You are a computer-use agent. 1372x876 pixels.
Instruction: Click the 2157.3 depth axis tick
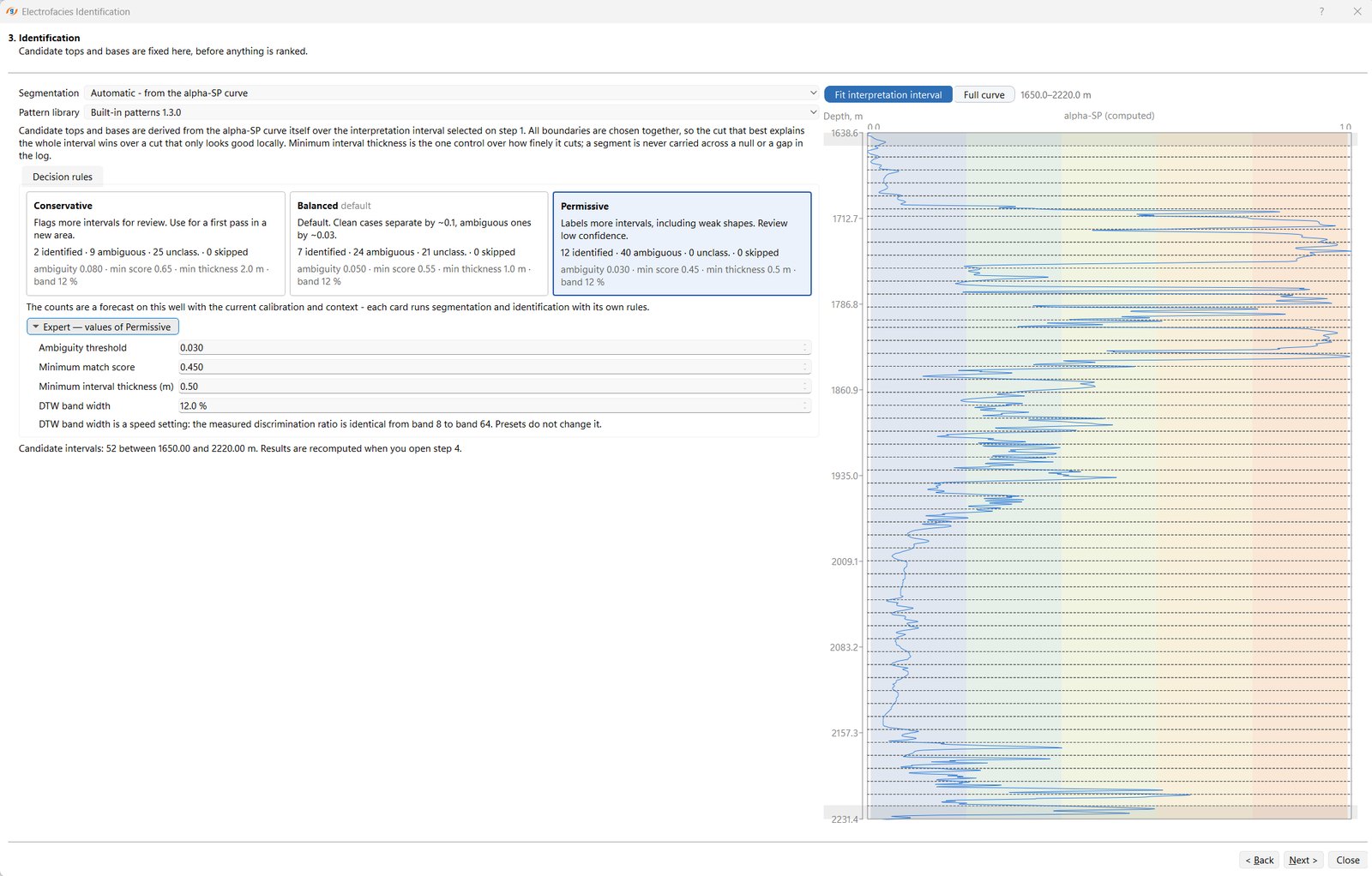tap(845, 733)
